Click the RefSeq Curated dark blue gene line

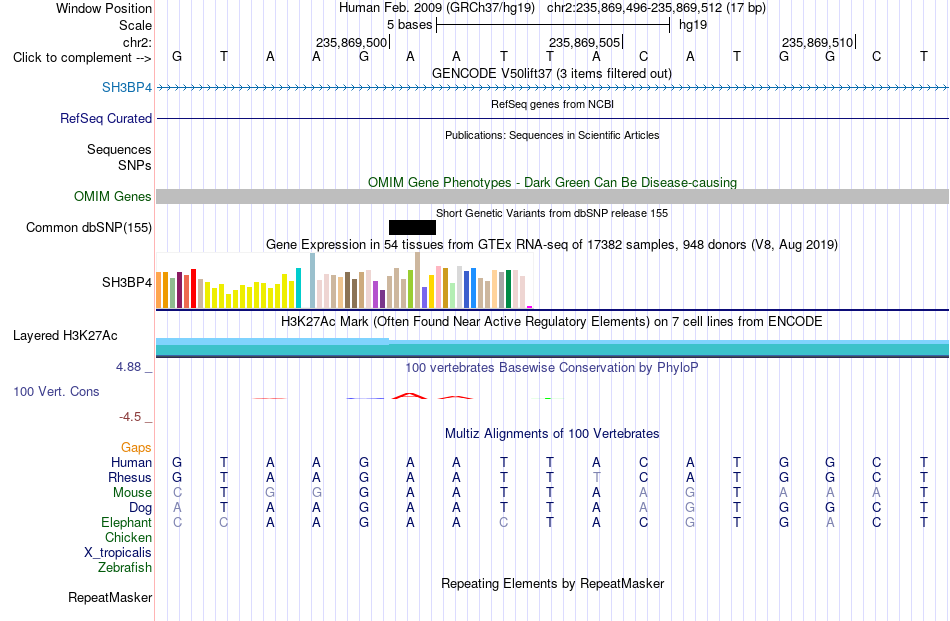[x=553, y=118]
